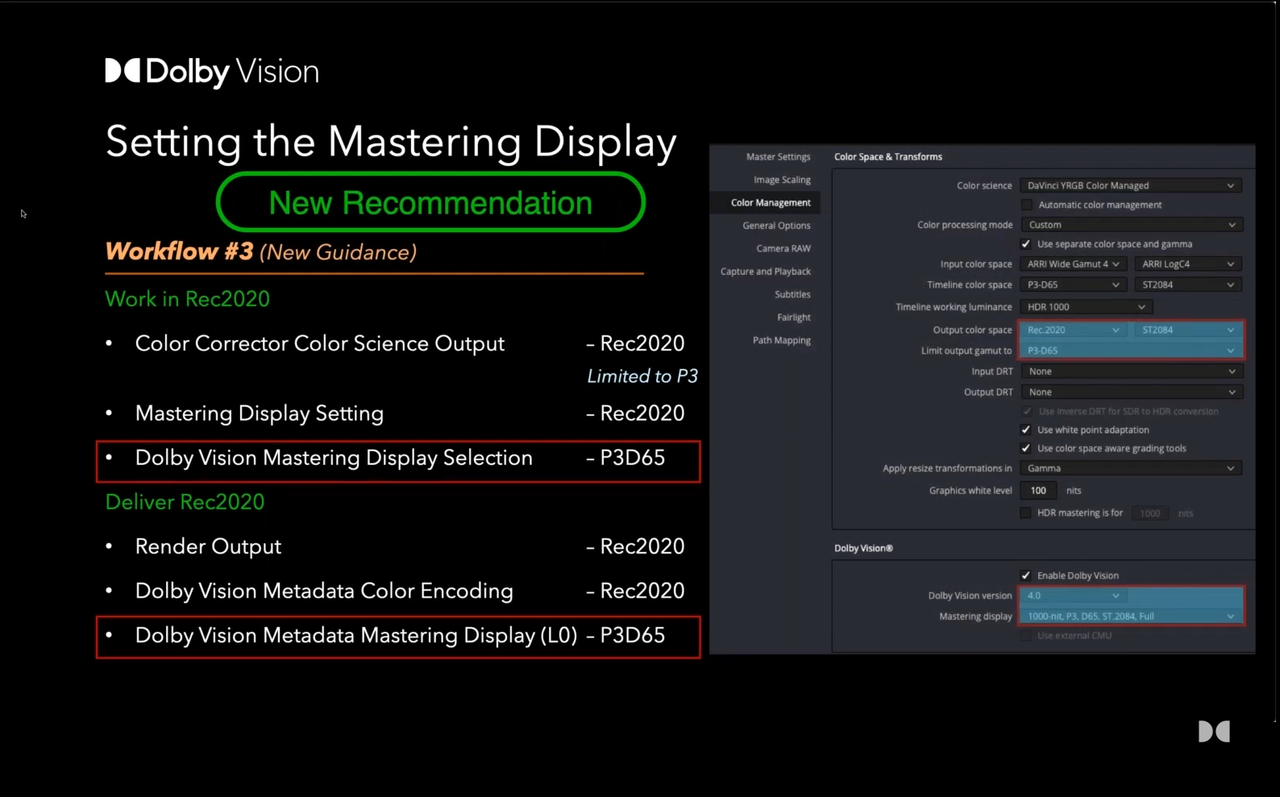Open the ARRI LogC4 input gamma dropdown

click(x=1188, y=264)
